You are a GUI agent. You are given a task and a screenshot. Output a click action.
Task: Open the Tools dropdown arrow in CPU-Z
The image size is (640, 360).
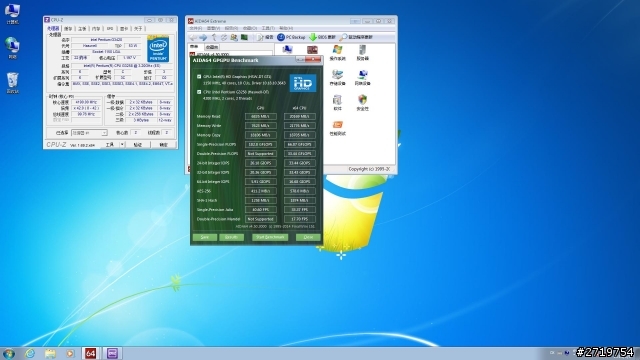point(122,144)
